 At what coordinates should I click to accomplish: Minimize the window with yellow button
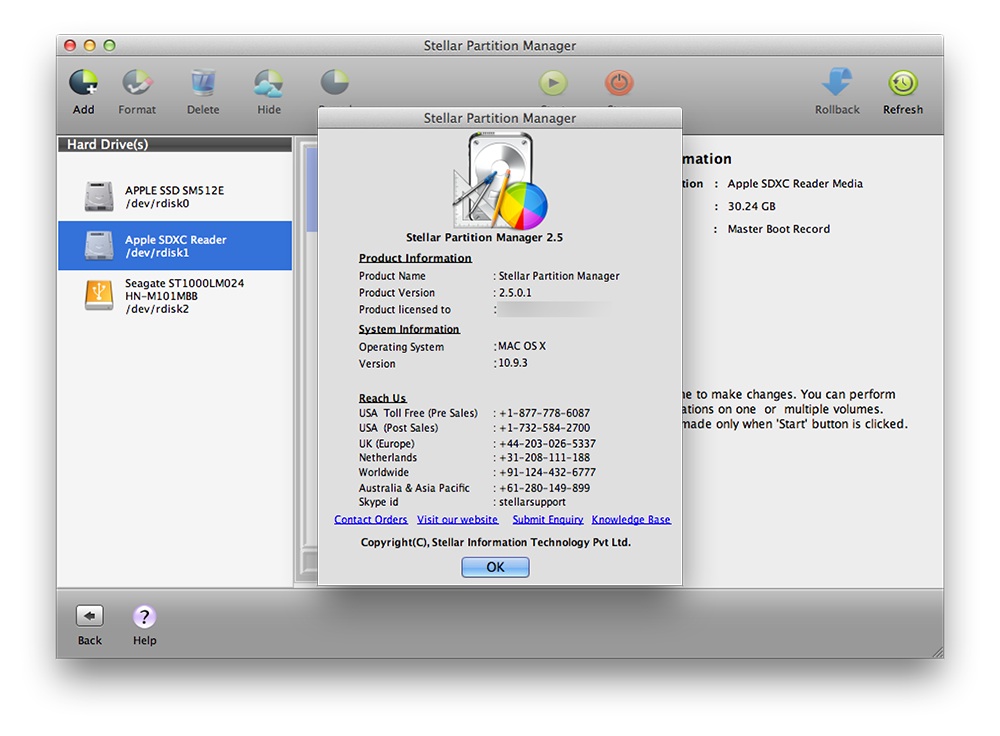90,45
